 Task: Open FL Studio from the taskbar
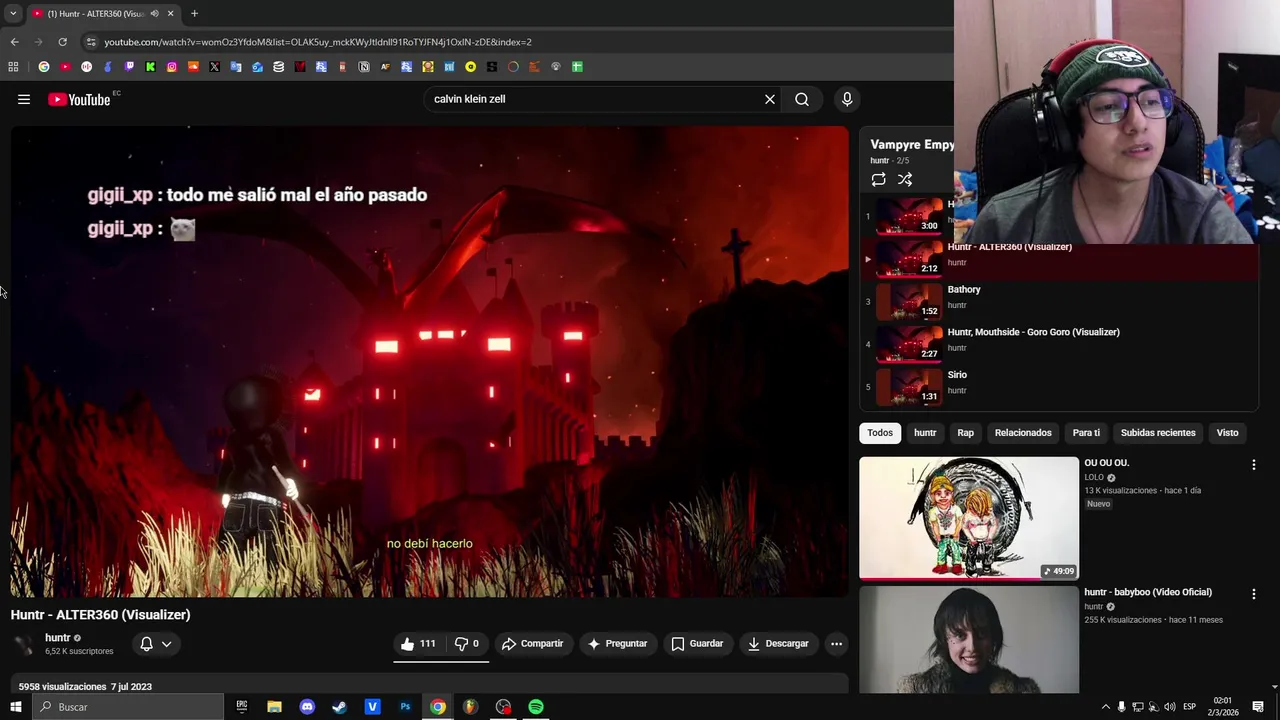click(x=470, y=707)
